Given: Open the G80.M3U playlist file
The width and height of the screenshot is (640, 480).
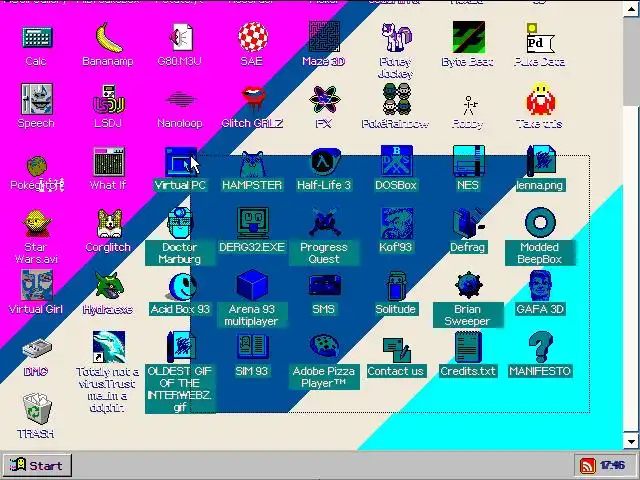Looking at the screenshot, I should click(x=180, y=37).
